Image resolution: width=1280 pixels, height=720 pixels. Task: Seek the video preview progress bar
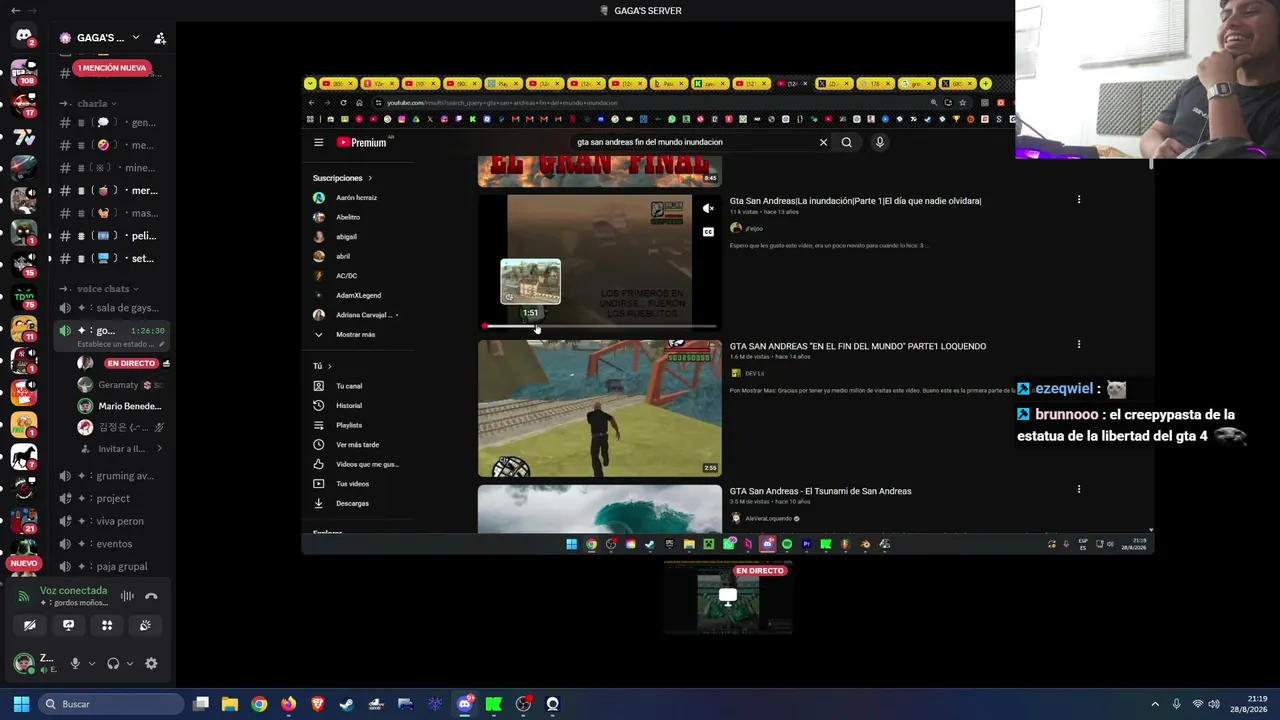[x=599, y=326]
